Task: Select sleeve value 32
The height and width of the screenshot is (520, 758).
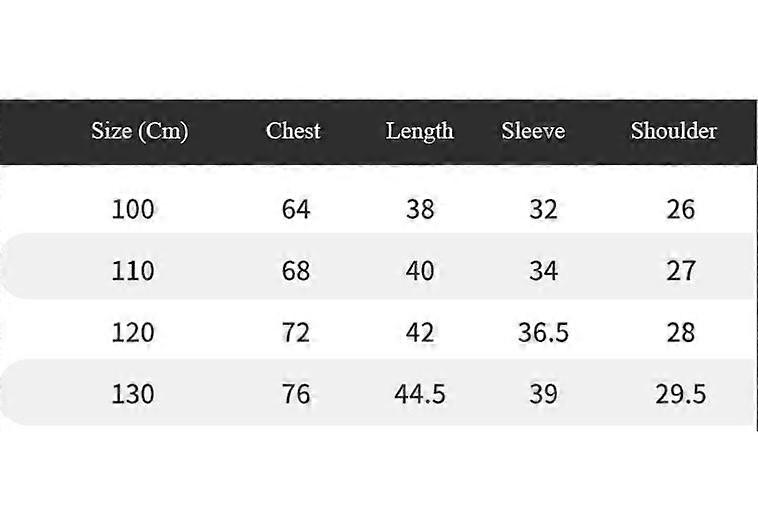Action: click(x=543, y=209)
